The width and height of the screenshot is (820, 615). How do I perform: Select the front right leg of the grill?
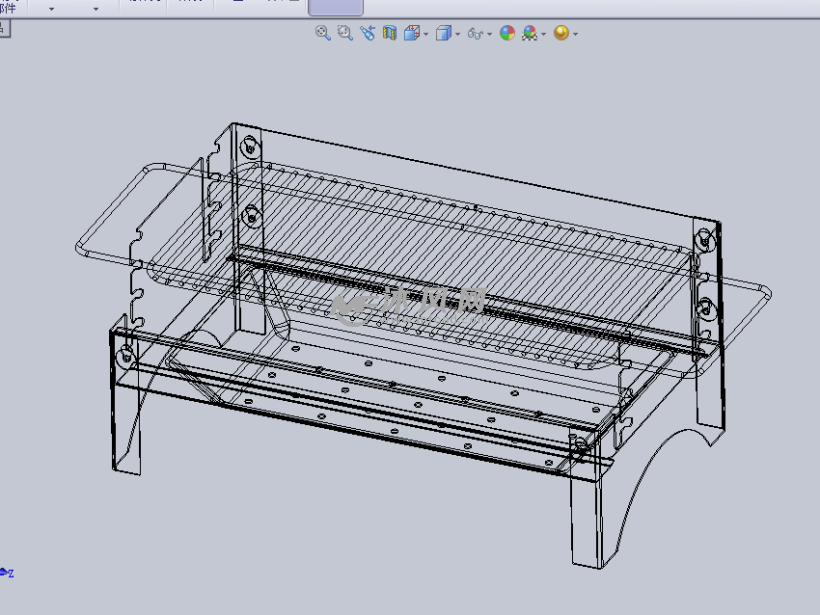pyautogui.click(x=586, y=520)
